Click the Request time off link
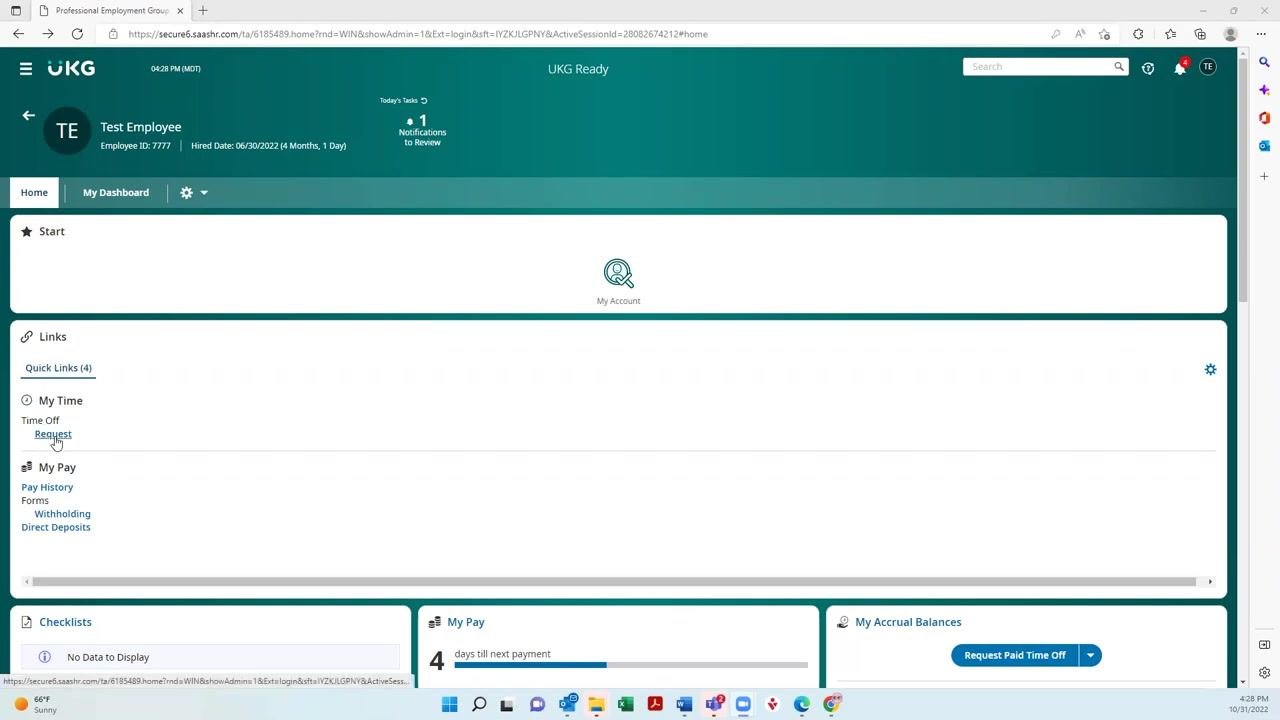The image size is (1280, 720). [x=53, y=434]
